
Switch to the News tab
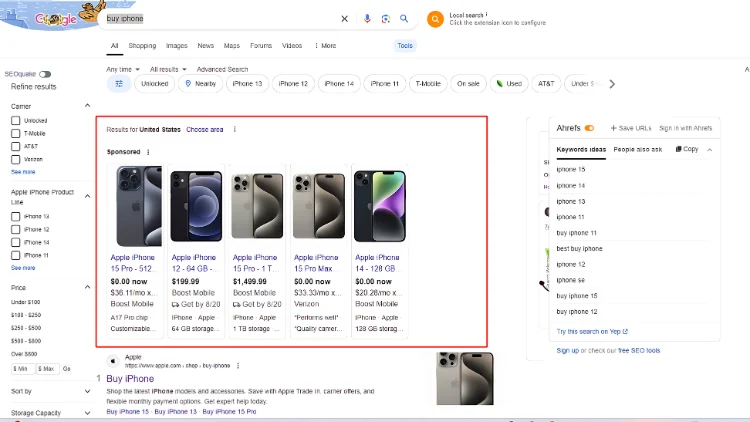[x=206, y=45]
